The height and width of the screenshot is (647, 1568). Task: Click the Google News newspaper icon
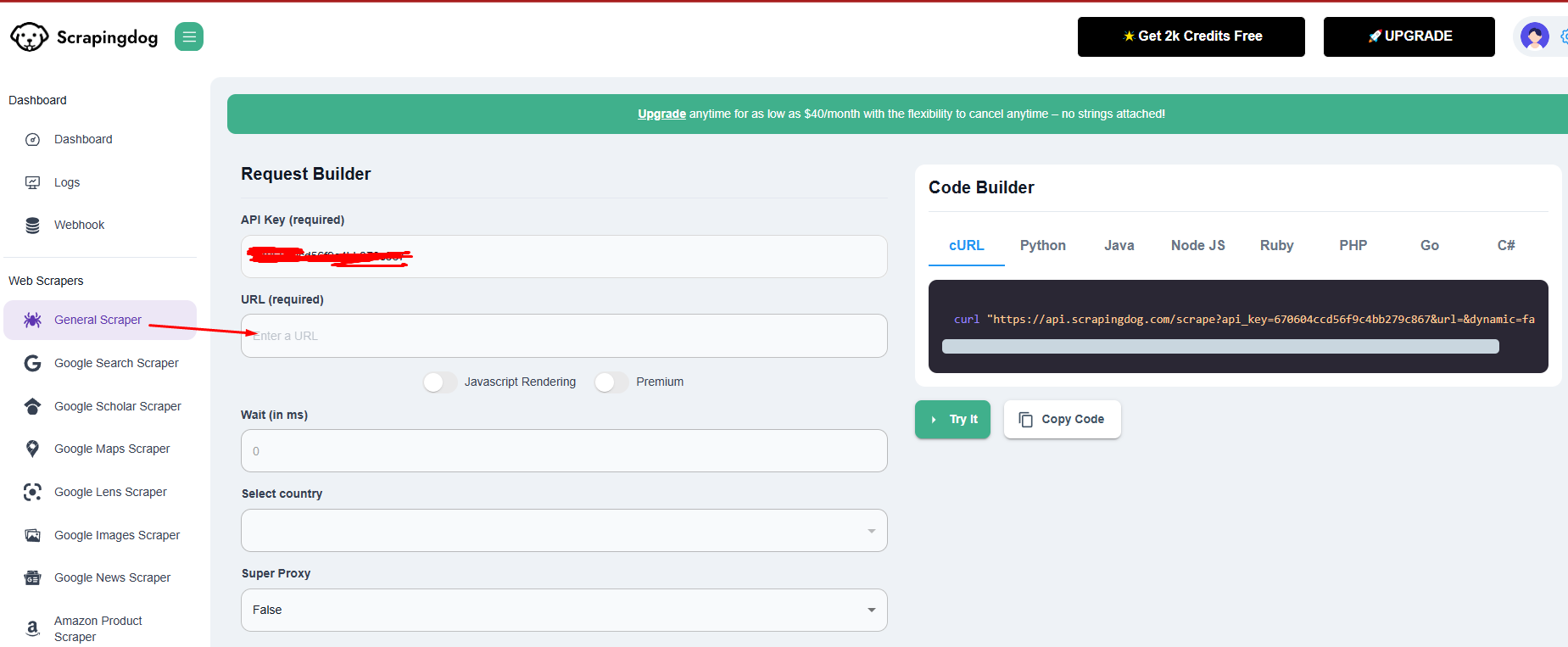pos(32,577)
